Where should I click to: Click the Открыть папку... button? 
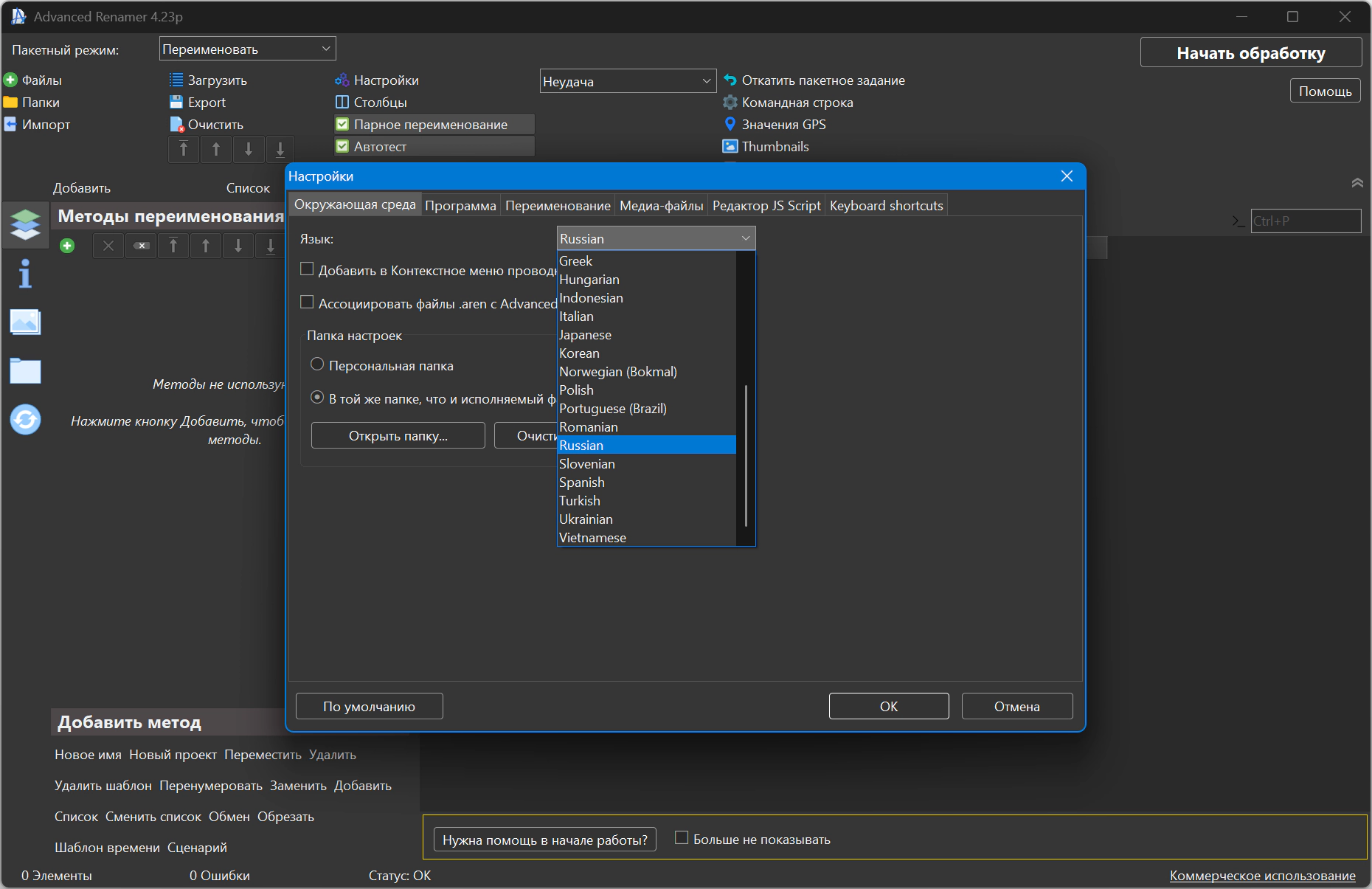point(398,435)
